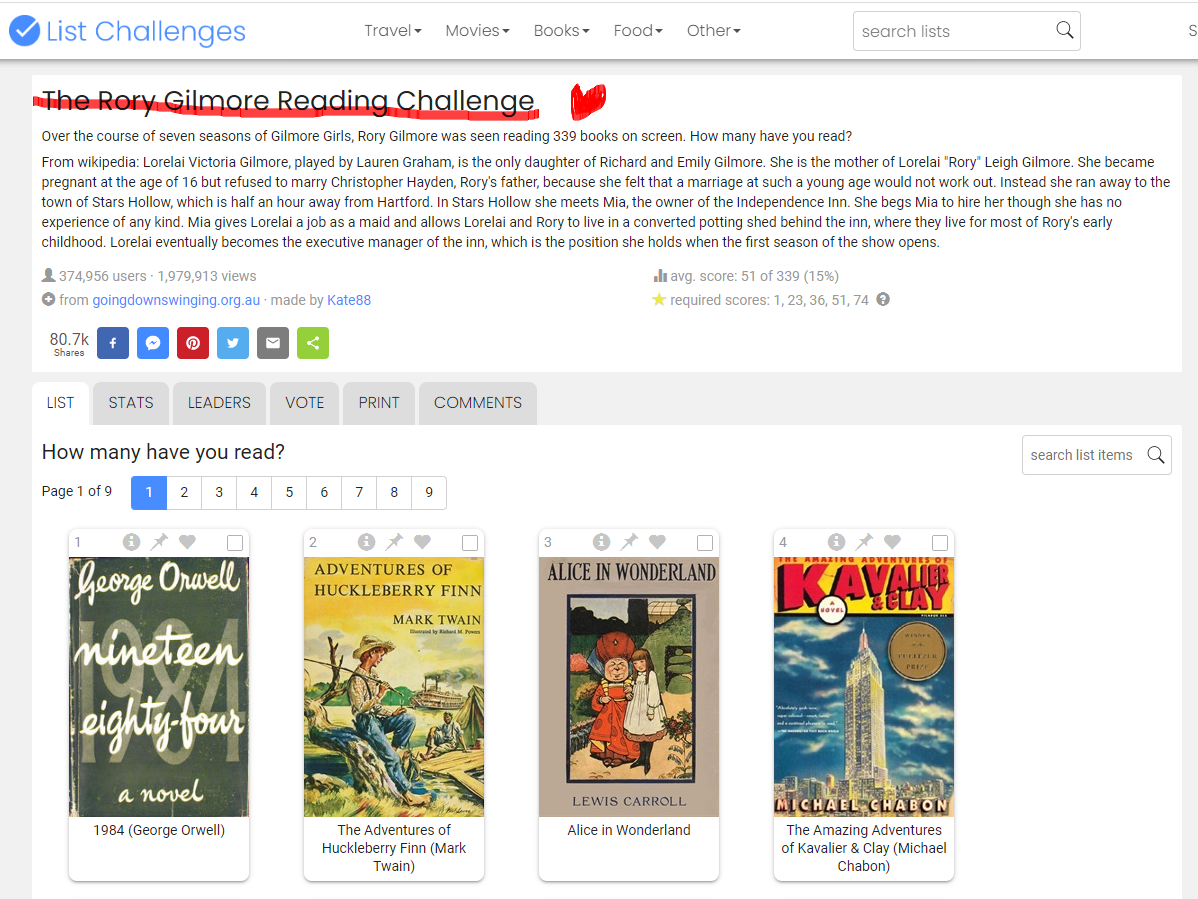1198x899 pixels.
Task: Favorite the 1984 book with heart
Action: (x=187, y=542)
